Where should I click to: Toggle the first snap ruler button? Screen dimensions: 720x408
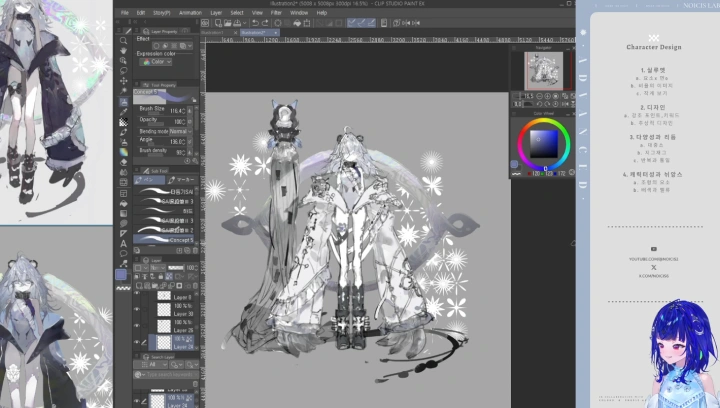352,23
